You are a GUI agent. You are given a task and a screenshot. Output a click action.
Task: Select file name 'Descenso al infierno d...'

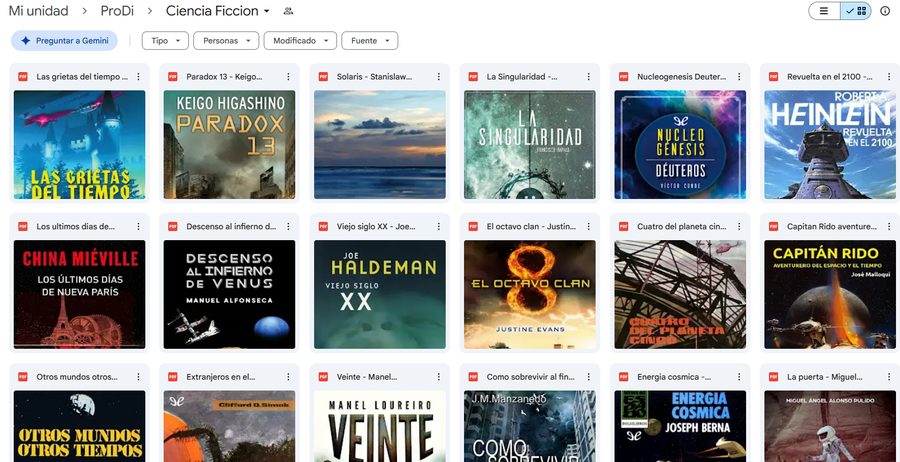231,227
